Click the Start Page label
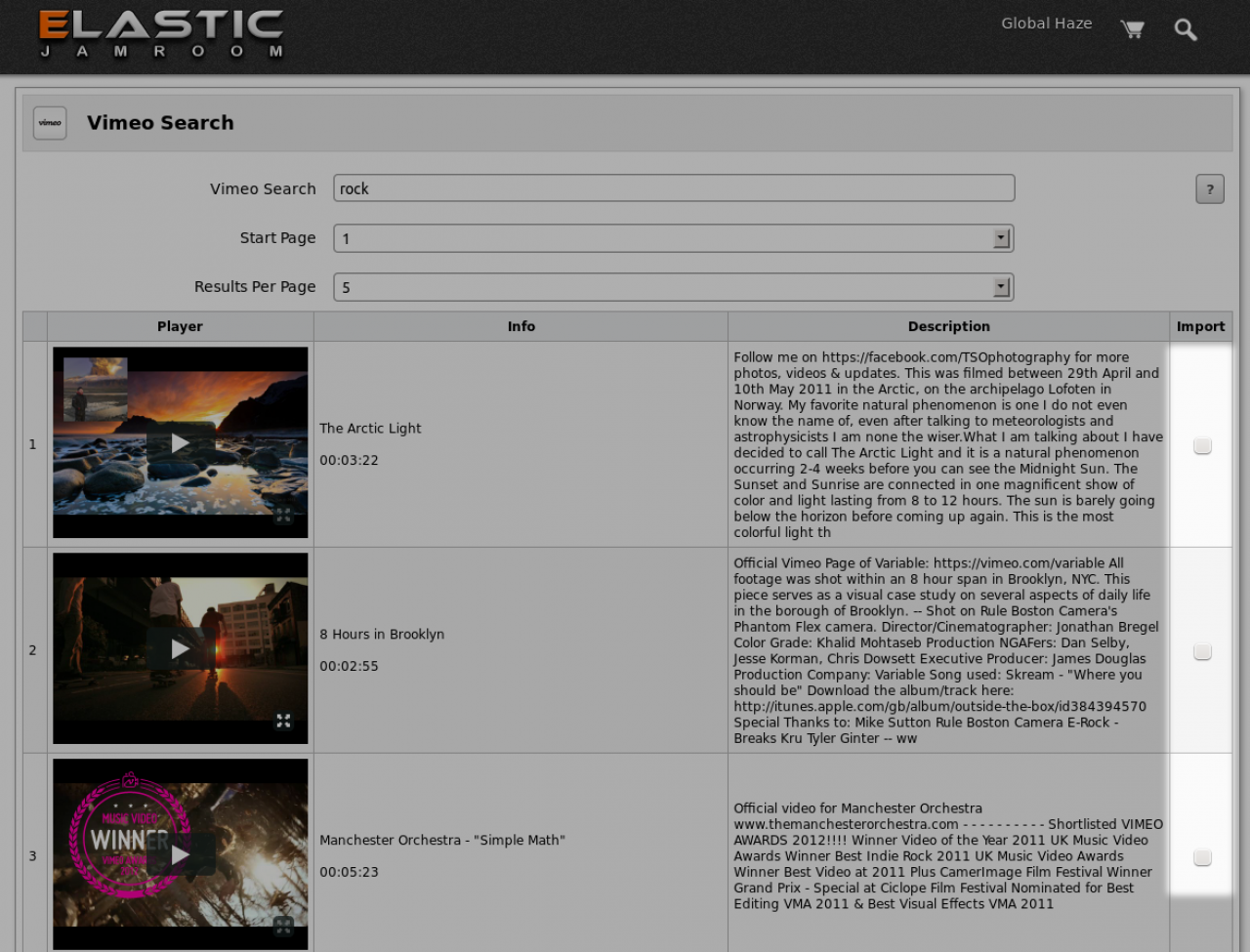The image size is (1250, 952). point(278,238)
